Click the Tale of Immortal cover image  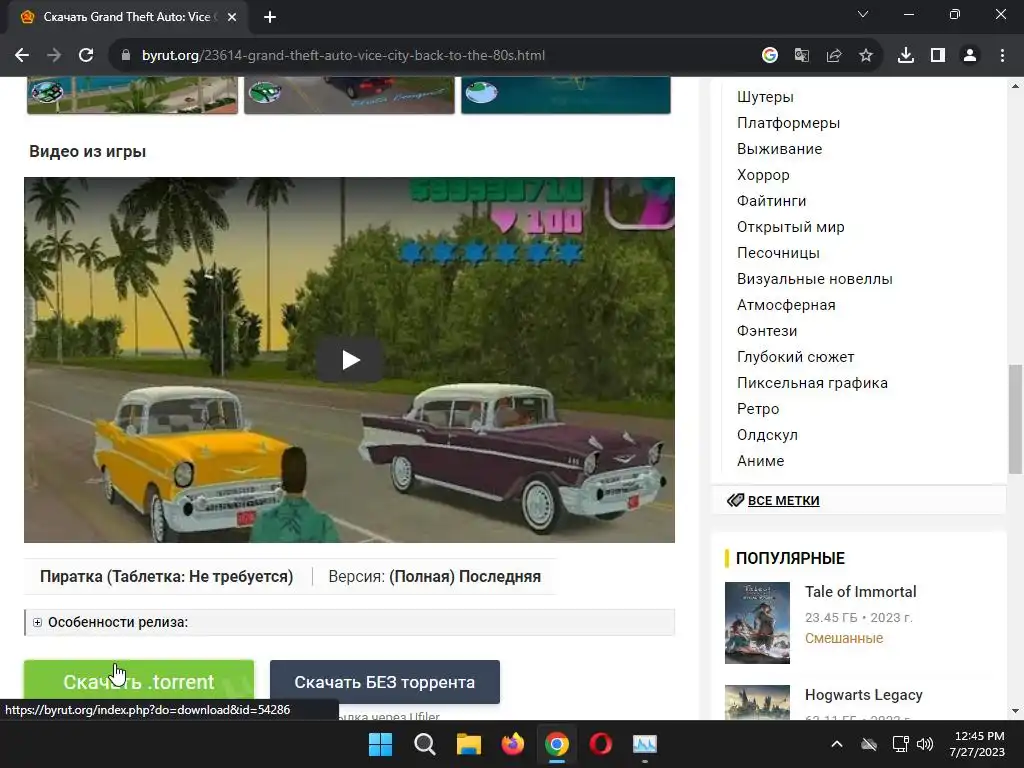tap(758, 623)
